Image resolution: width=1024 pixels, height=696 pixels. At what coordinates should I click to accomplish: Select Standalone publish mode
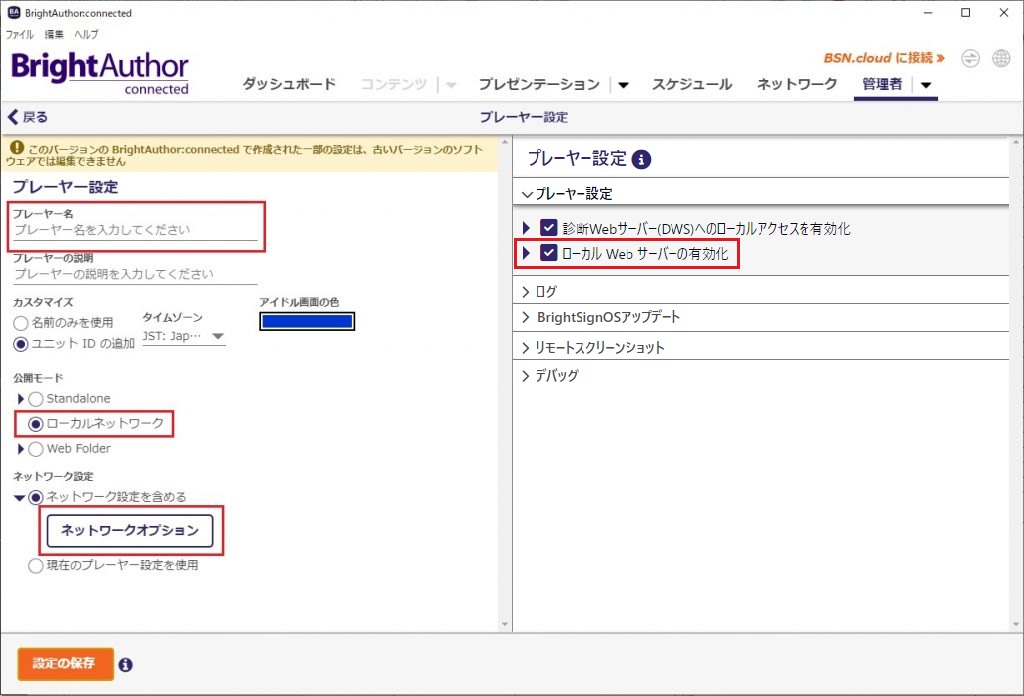pyautogui.click(x=36, y=399)
